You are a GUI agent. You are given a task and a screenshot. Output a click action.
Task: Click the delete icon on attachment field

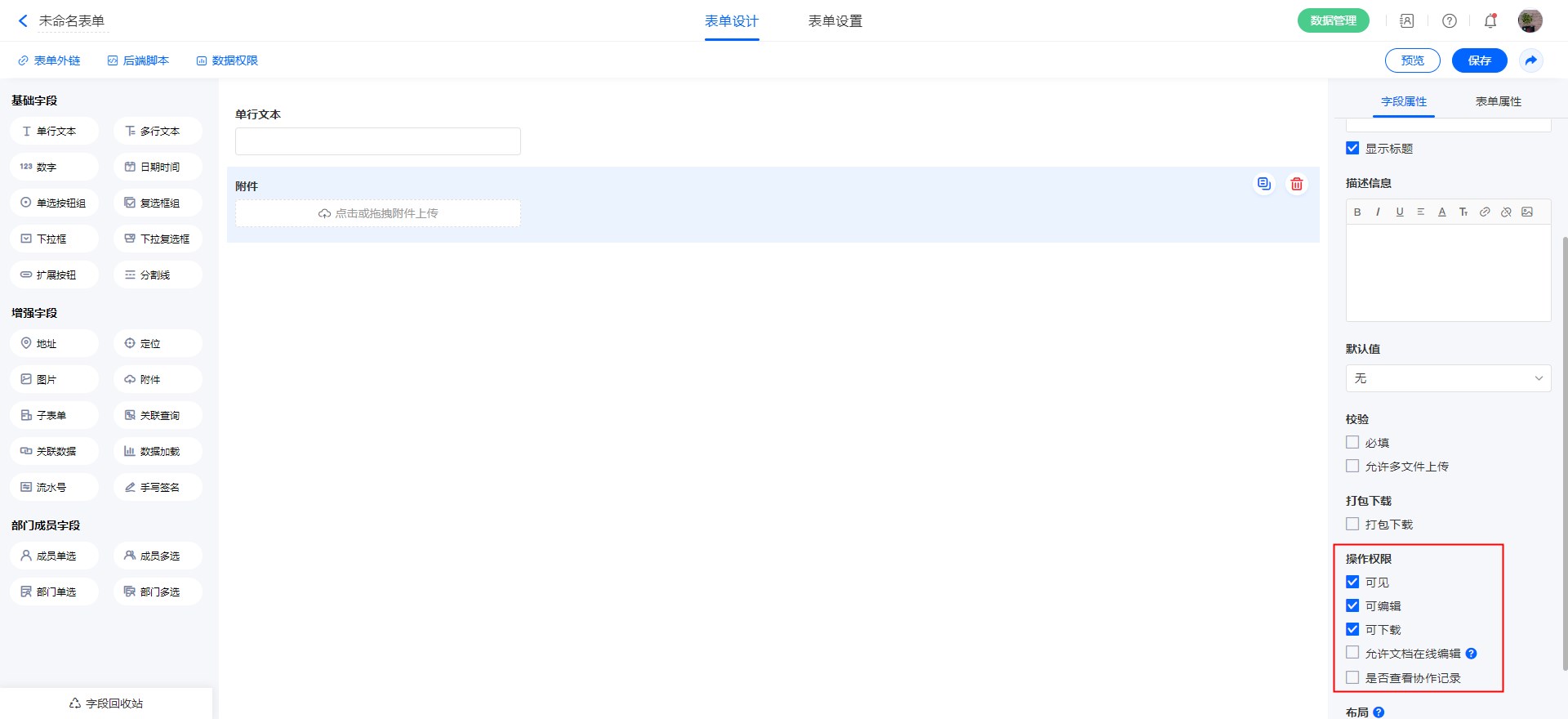(x=1296, y=184)
